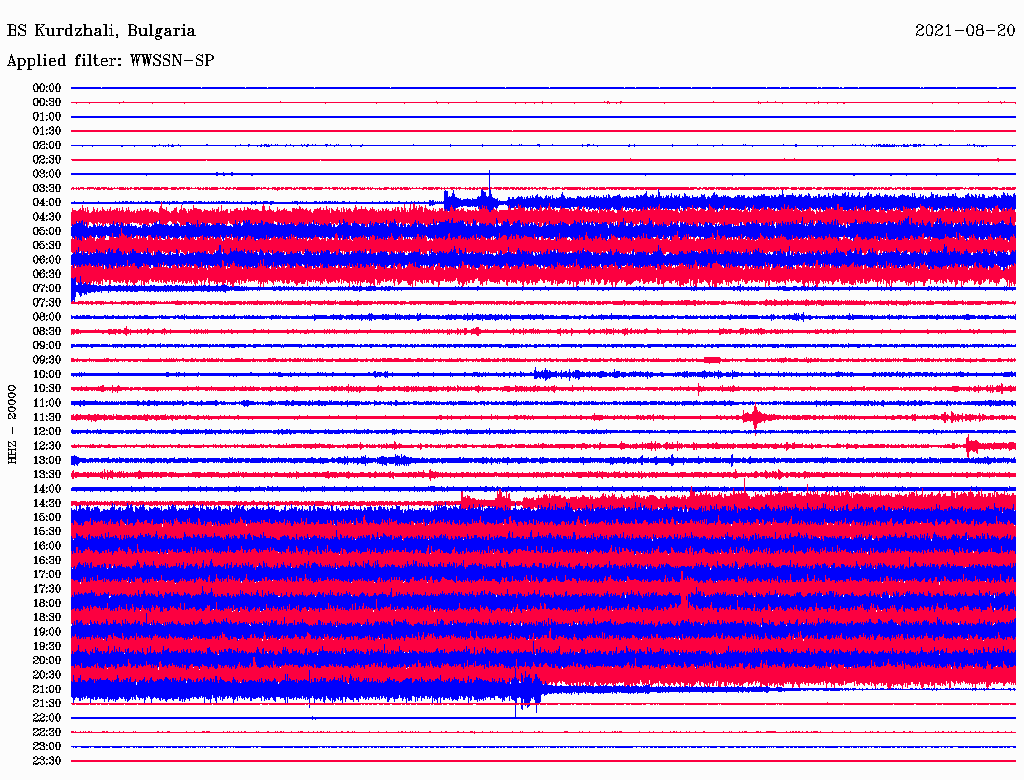Screen dimensions: 1024x780
Task: Click the 21:00 time label
Action: (x=47, y=689)
